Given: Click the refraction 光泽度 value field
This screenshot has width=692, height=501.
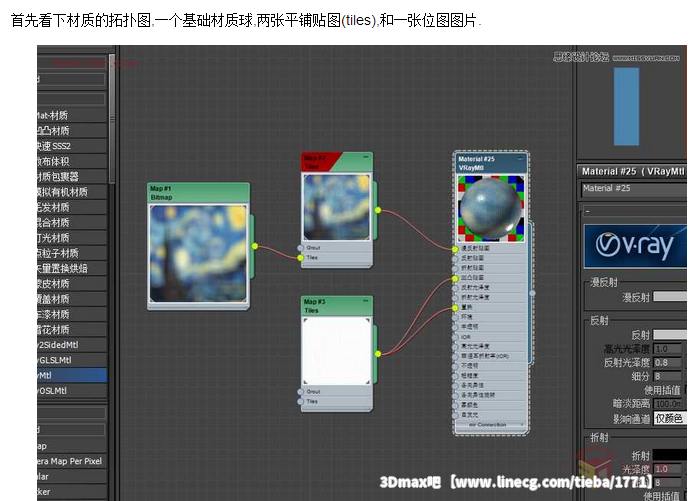Looking at the screenshot, I should pos(668,469).
